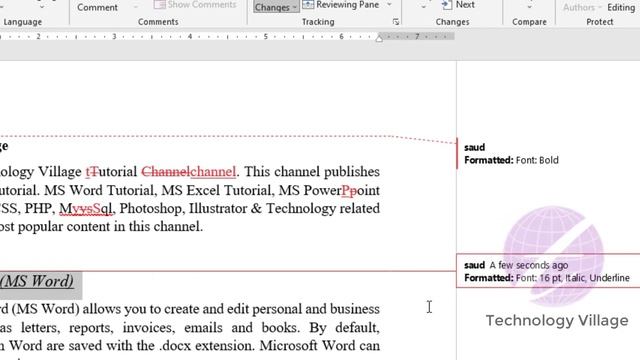This screenshot has height=360, width=640.
Task: Click '.docx' in the last paragraph line
Action: pos(176,346)
